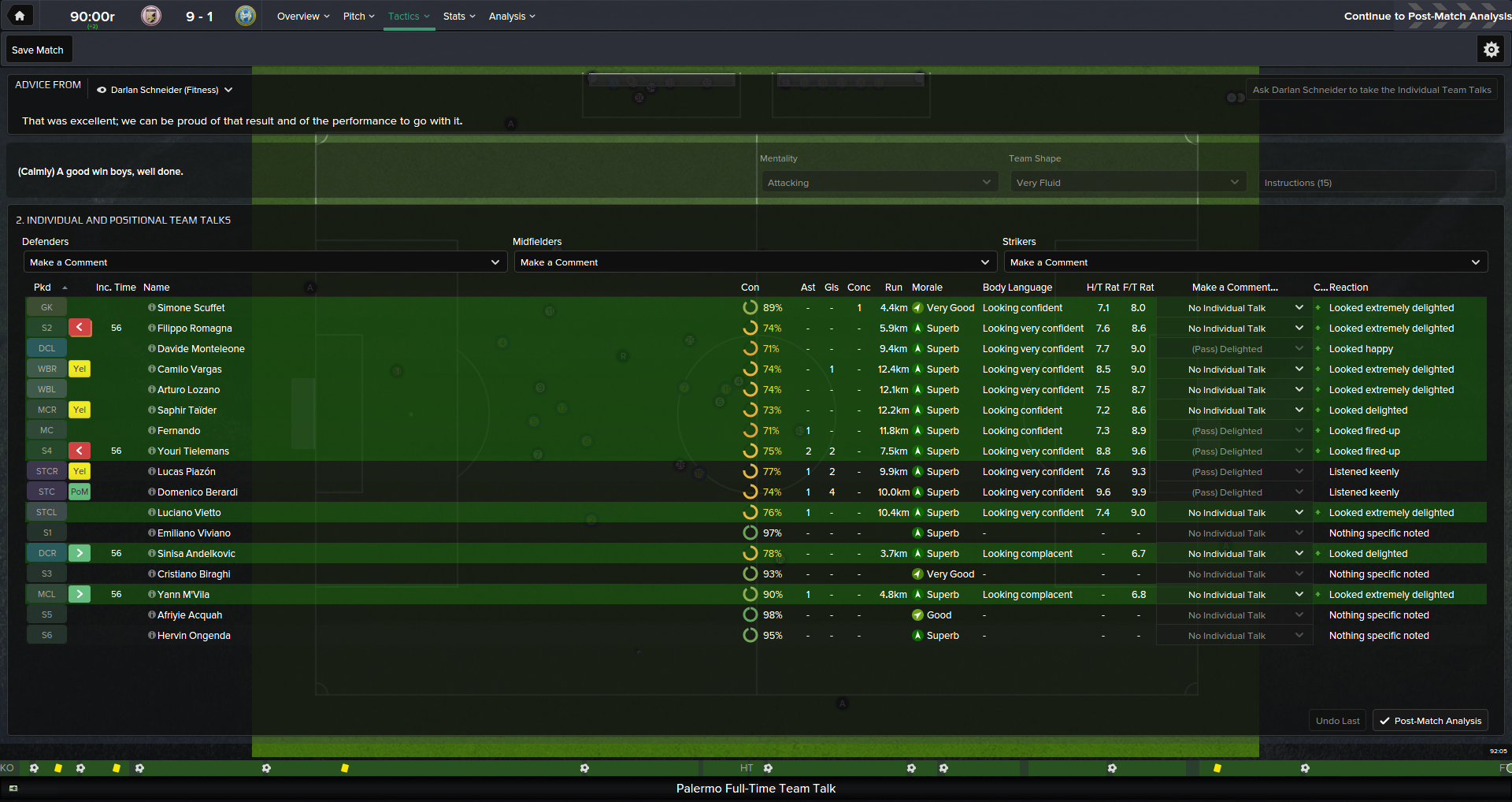The image size is (1512, 802).
Task: Click substituted-off arrow icon for Filippo Romagna
Action: (80, 328)
